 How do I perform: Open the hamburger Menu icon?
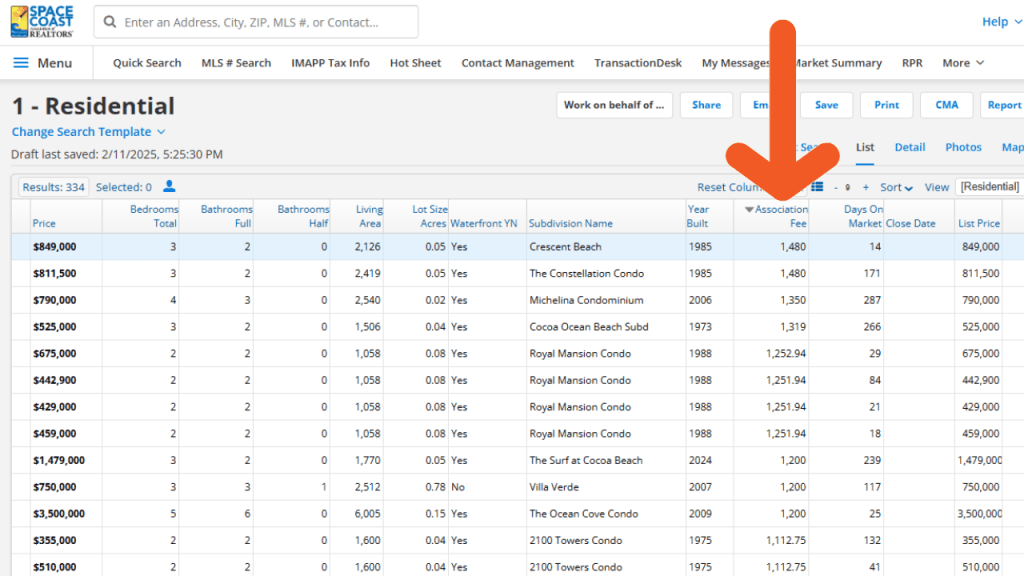(x=21, y=62)
